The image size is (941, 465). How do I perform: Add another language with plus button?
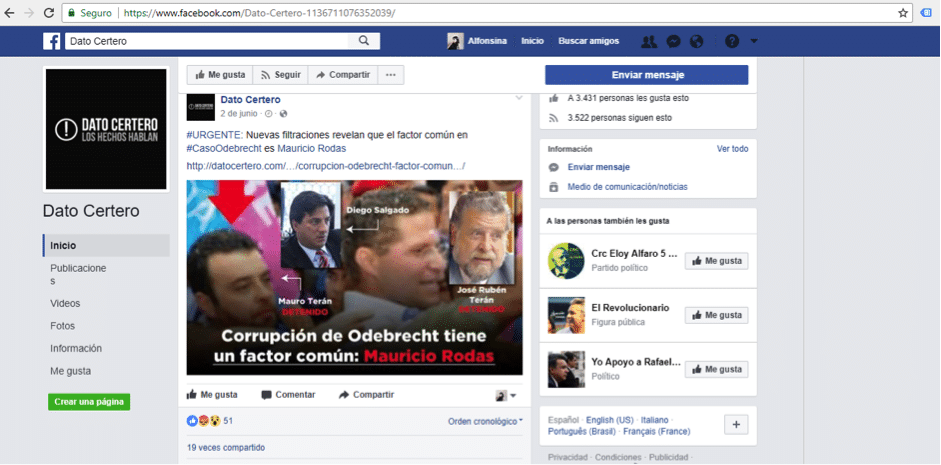click(x=736, y=425)
